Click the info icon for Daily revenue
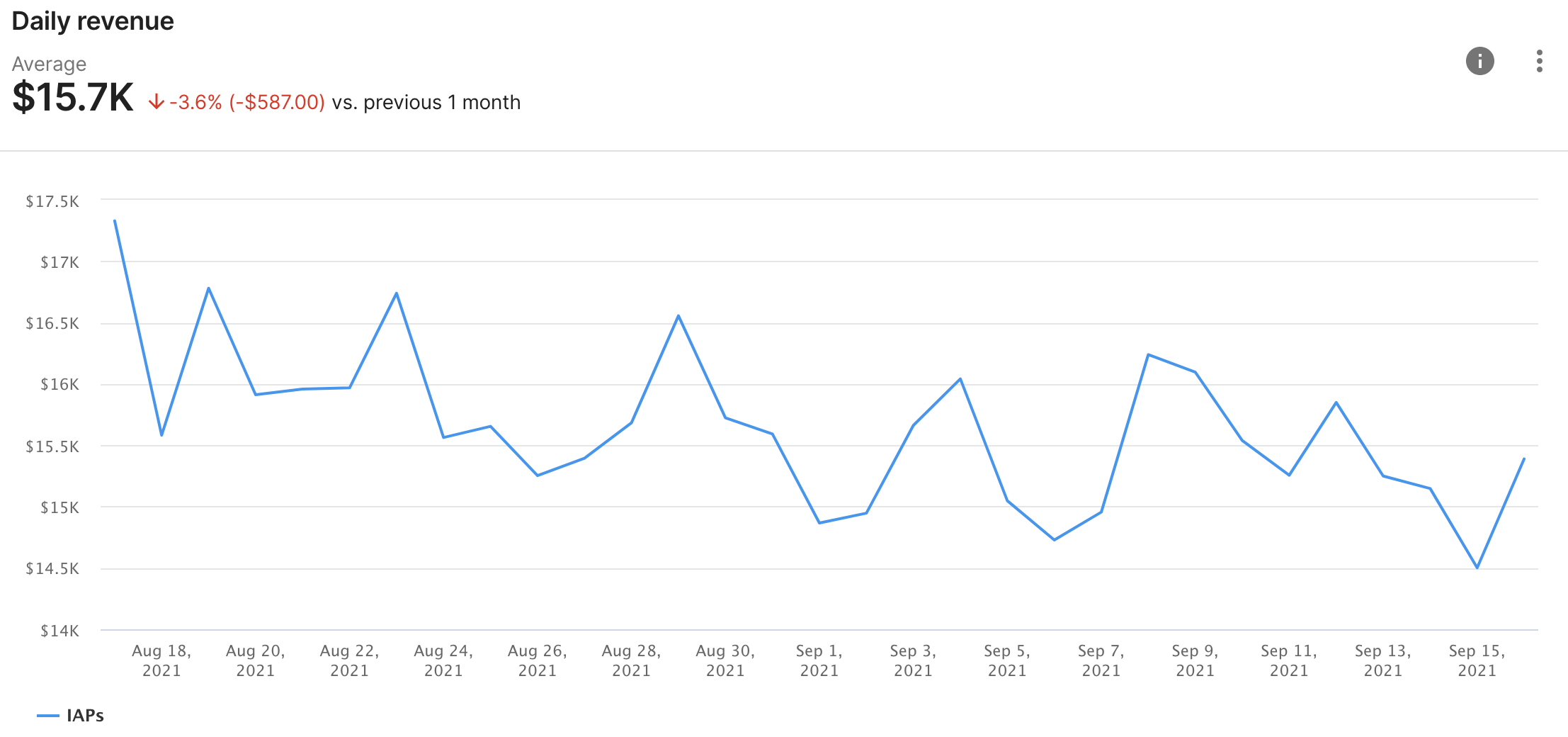This screenshot has width=1568, height=737. click(1479, 61)
